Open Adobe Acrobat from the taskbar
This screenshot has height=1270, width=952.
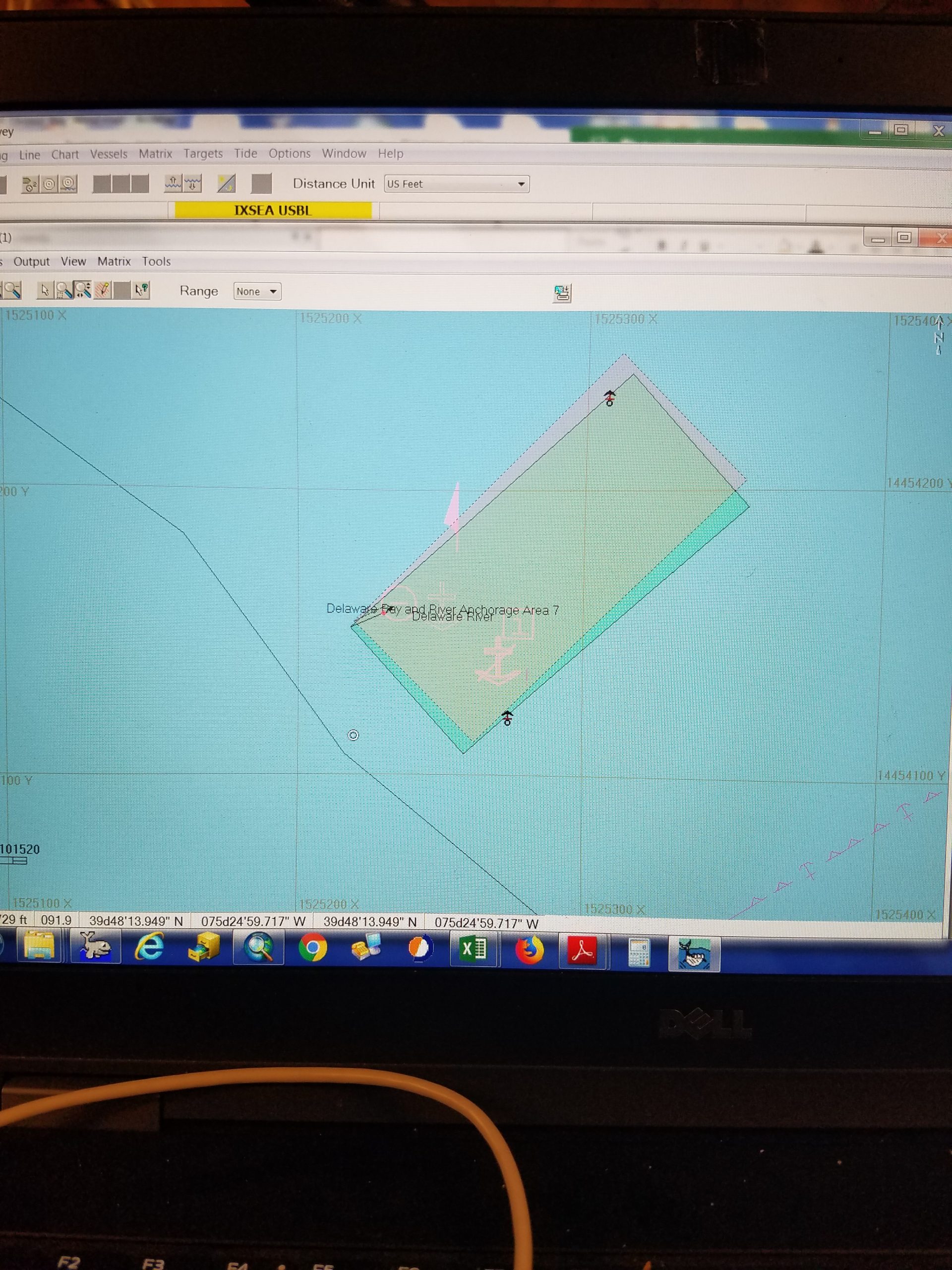coord(583,951)
